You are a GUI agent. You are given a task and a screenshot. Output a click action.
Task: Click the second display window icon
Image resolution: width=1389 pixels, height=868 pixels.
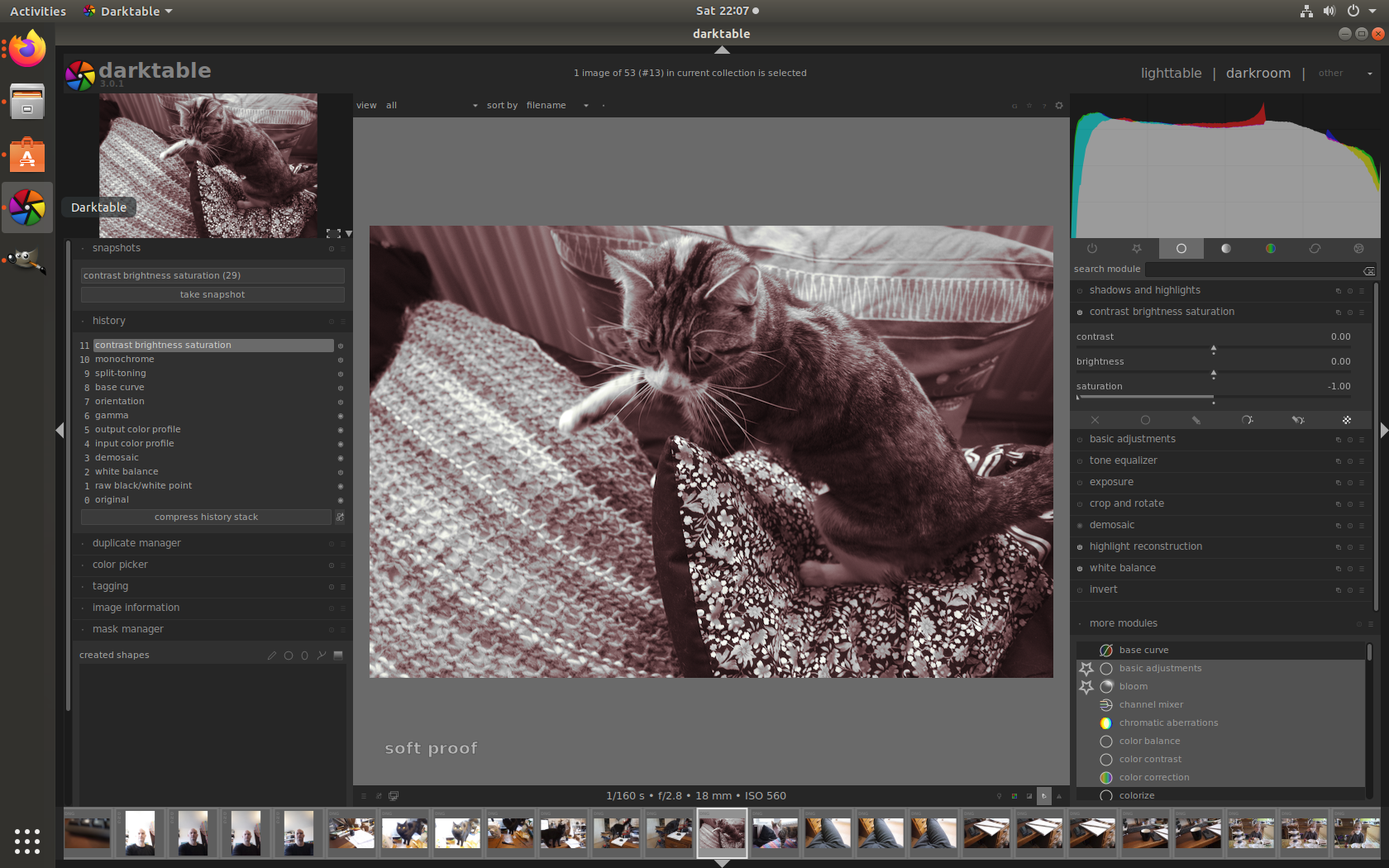(x=394, y=796)
